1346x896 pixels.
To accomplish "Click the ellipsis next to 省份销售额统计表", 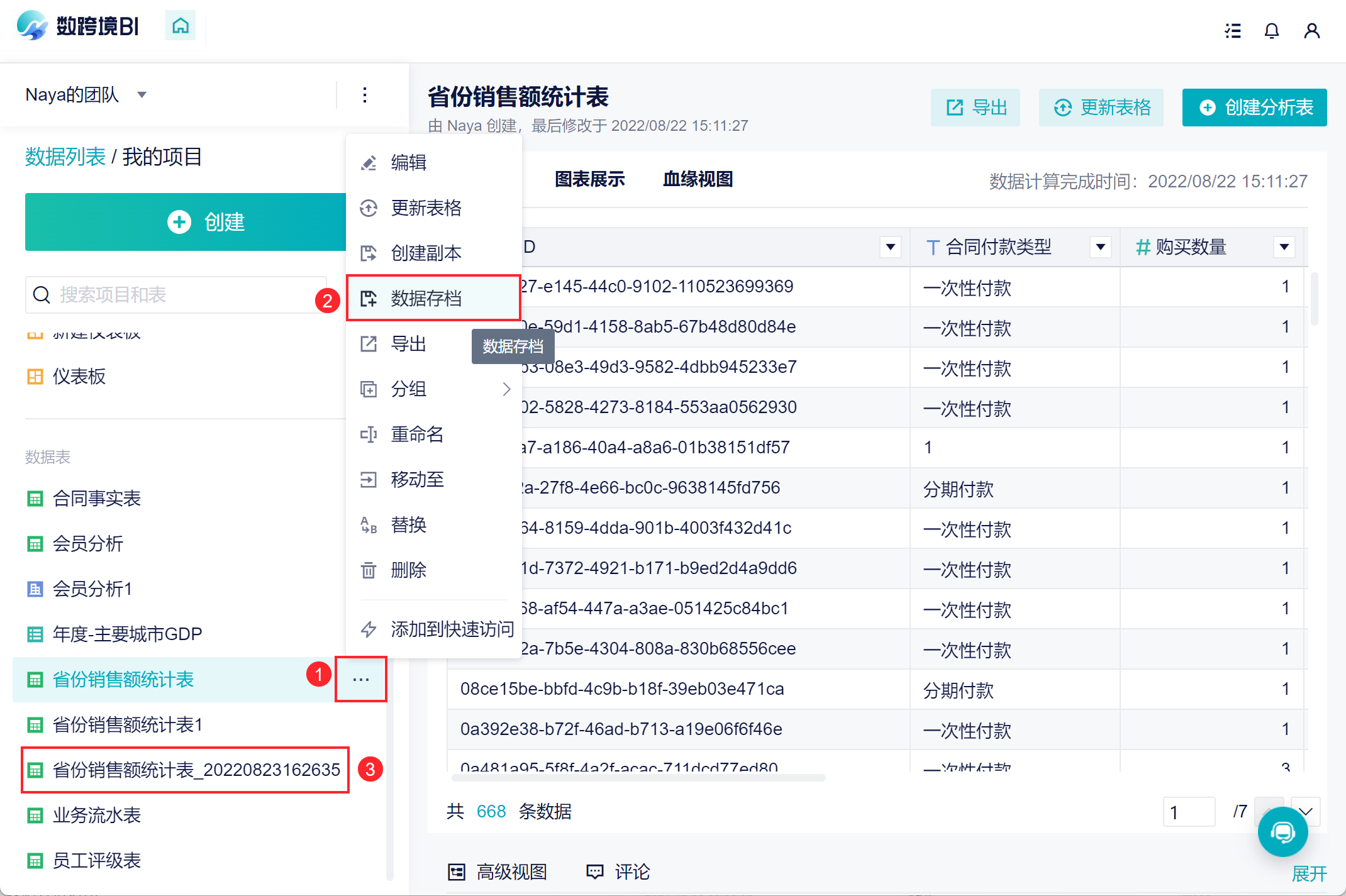I will 360,679.
